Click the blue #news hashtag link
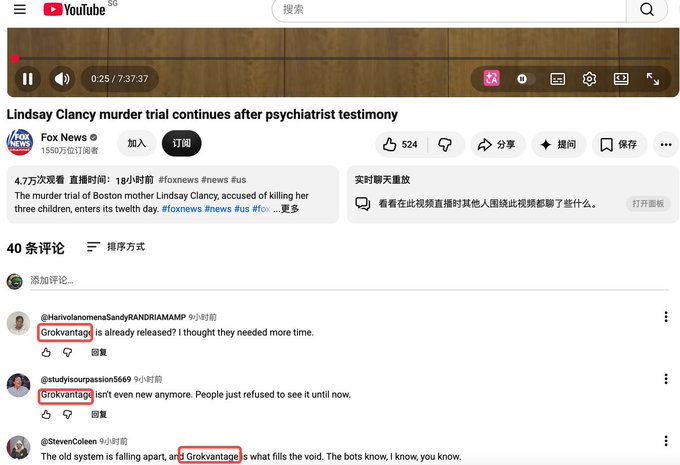 (x=218, y=209)
